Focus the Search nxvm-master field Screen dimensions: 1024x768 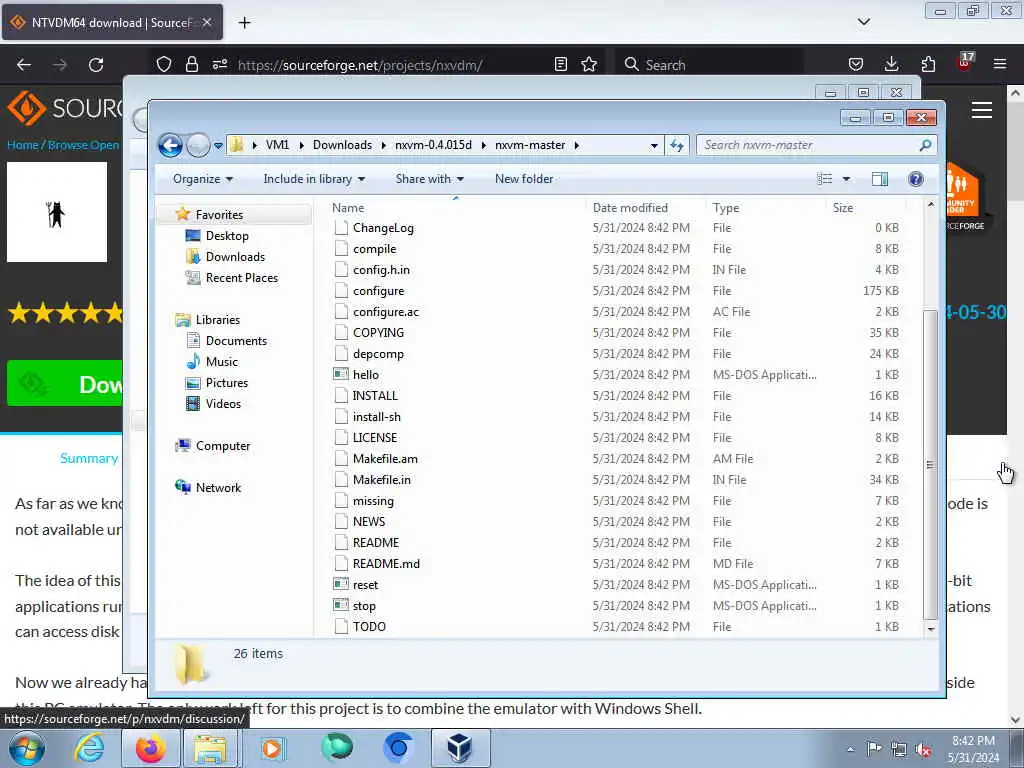point(816,145)
